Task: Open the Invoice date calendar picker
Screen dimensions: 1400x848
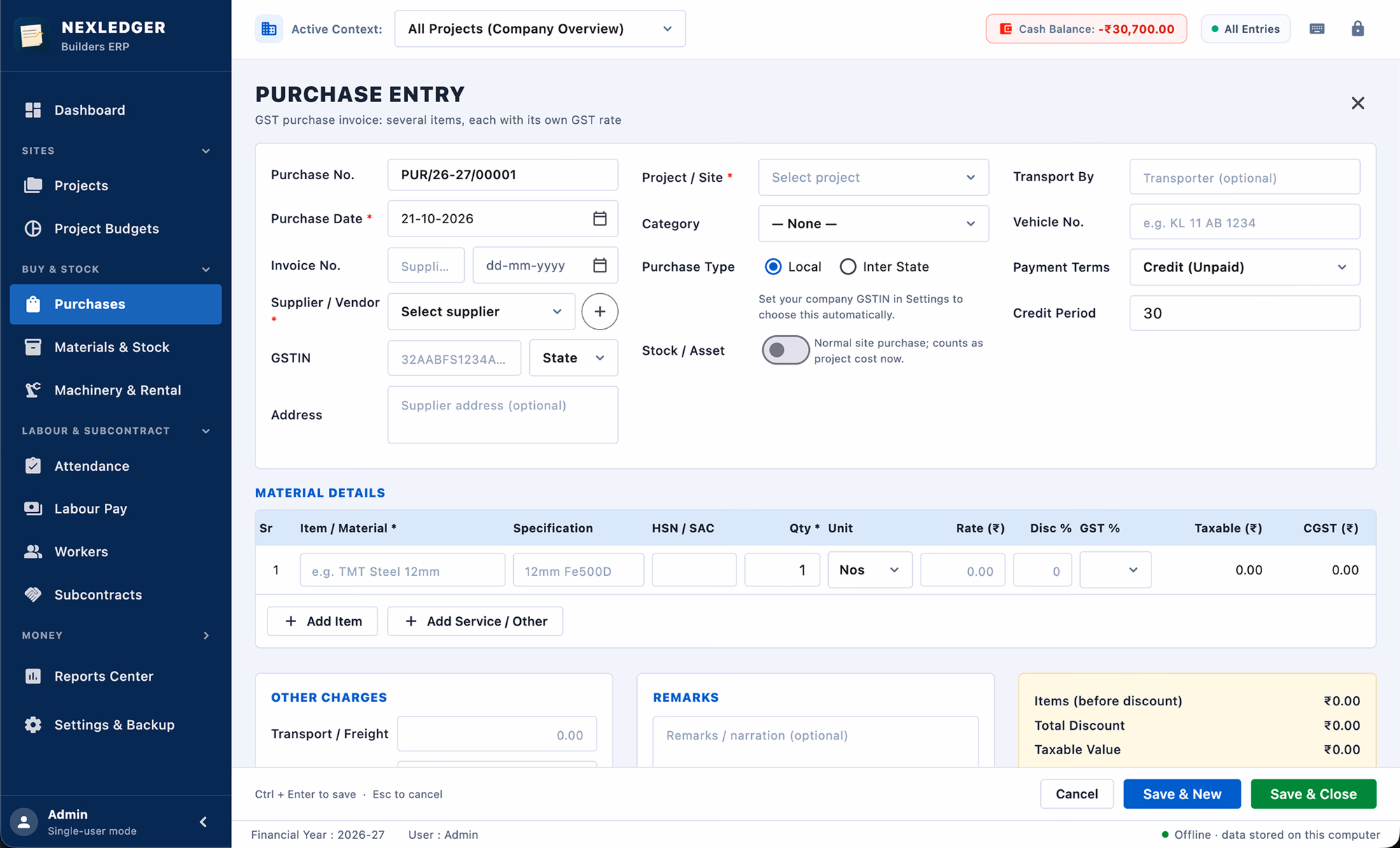Action: [600, 265]
